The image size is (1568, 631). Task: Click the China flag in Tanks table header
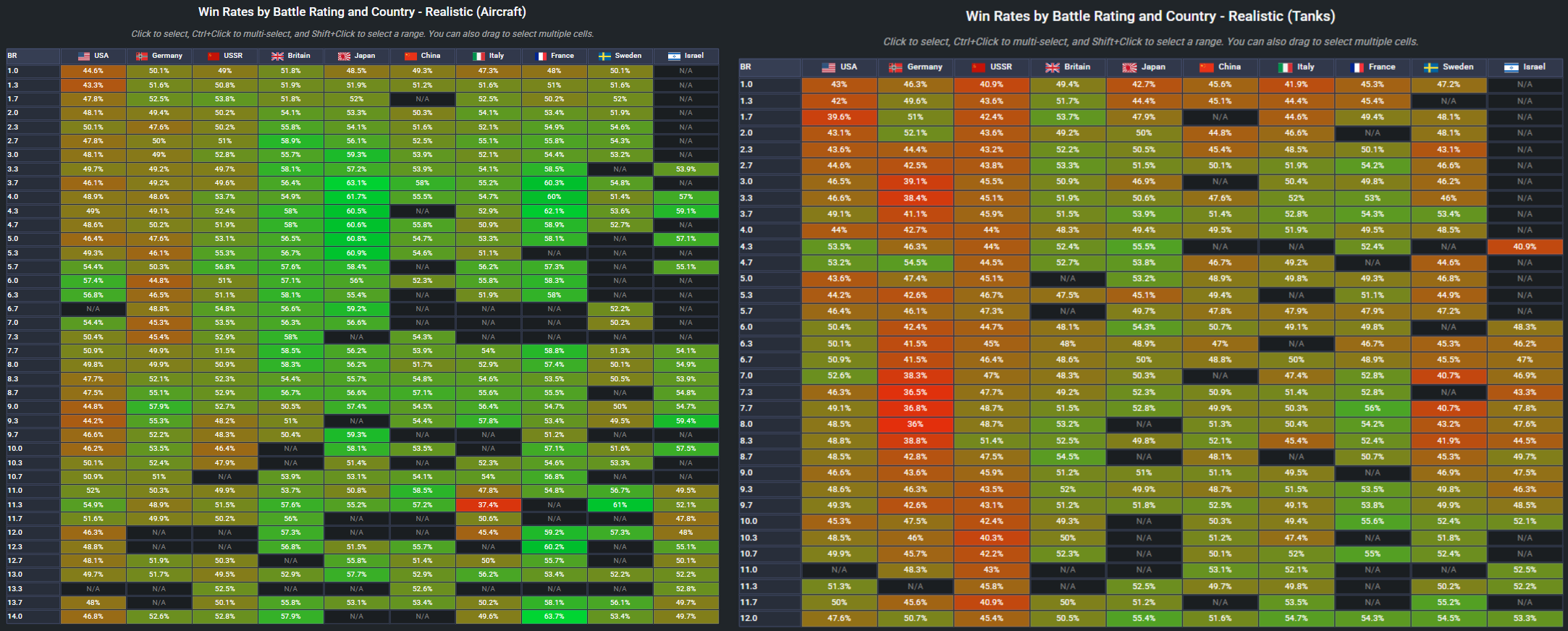1206,67
